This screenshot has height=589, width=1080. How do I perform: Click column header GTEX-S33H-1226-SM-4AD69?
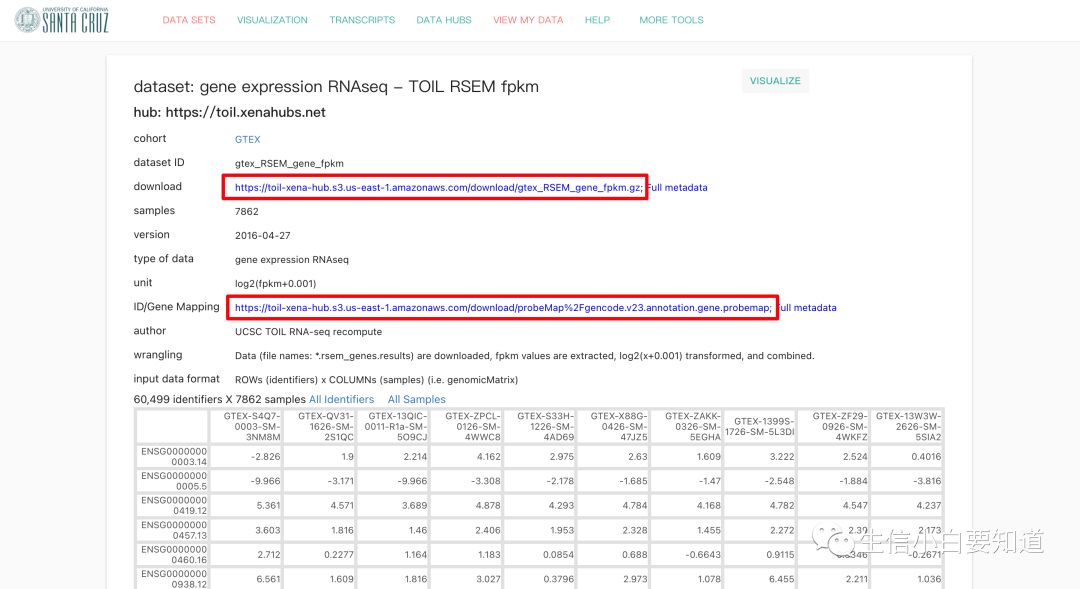(x=539, y=426)
